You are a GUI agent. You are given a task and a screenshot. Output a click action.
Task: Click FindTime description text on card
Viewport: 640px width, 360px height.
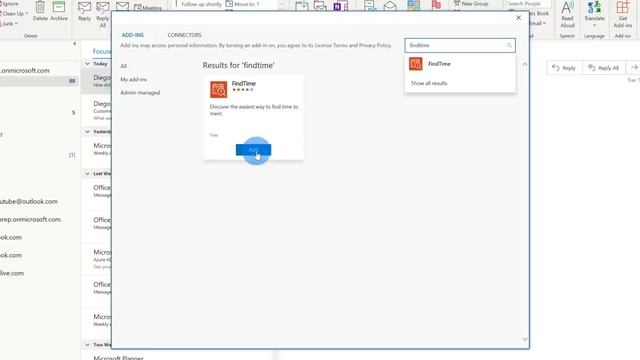pos(253,110)
